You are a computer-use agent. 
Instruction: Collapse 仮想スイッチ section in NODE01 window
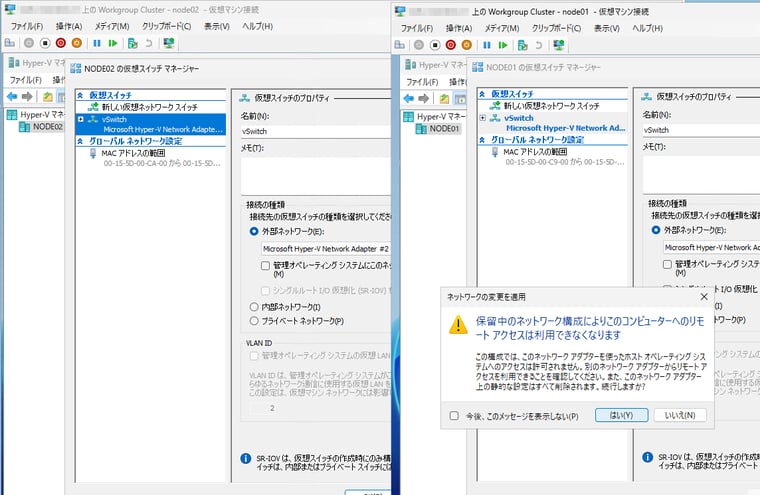(x=482, y=94)
